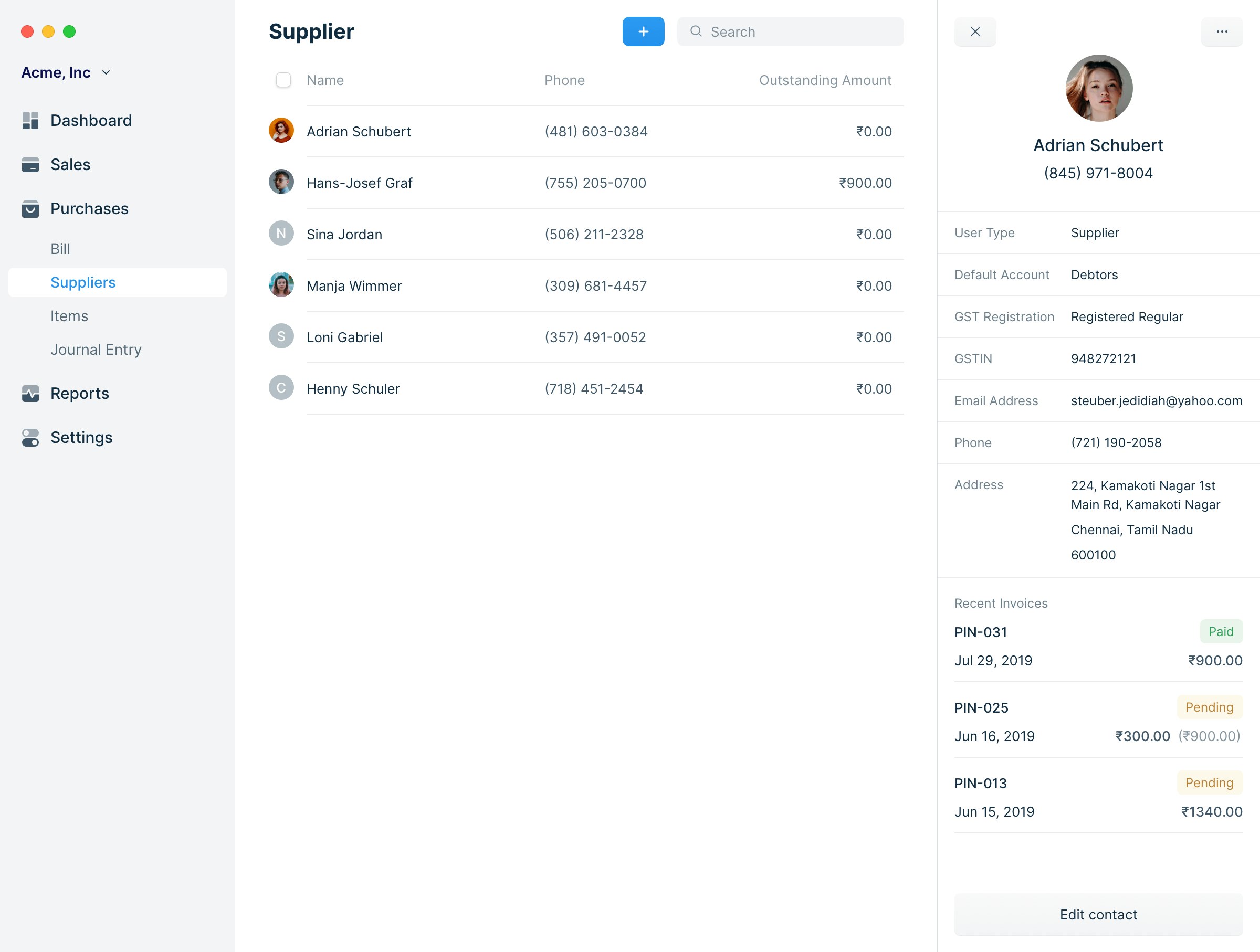This screenshot has width=1260, height=952.
Task: Click the Reports chart icon
Action: (x=30, y=394)
